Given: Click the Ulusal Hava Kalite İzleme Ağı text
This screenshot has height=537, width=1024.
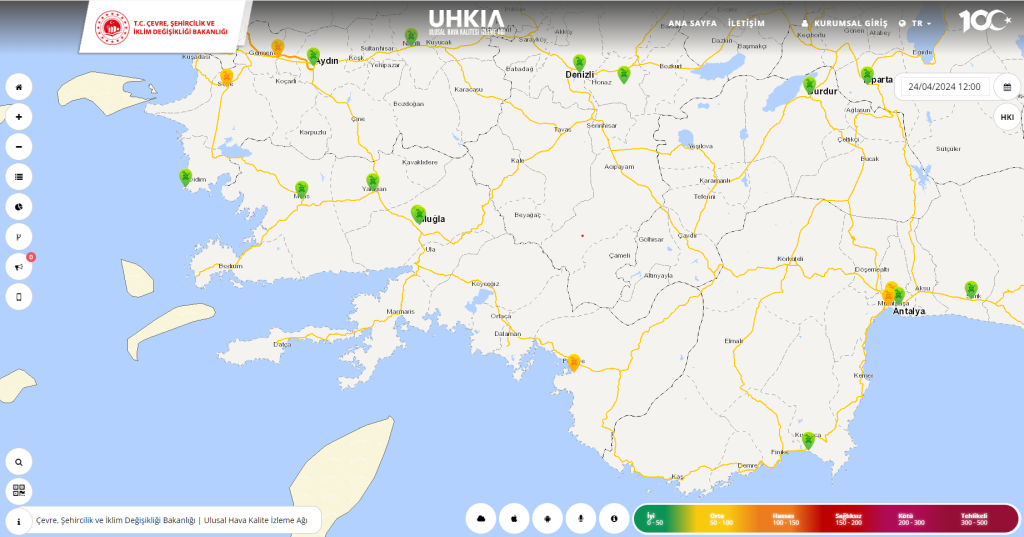Looking at the screenshot, I should pyautogui.click(x=255, y=521).
